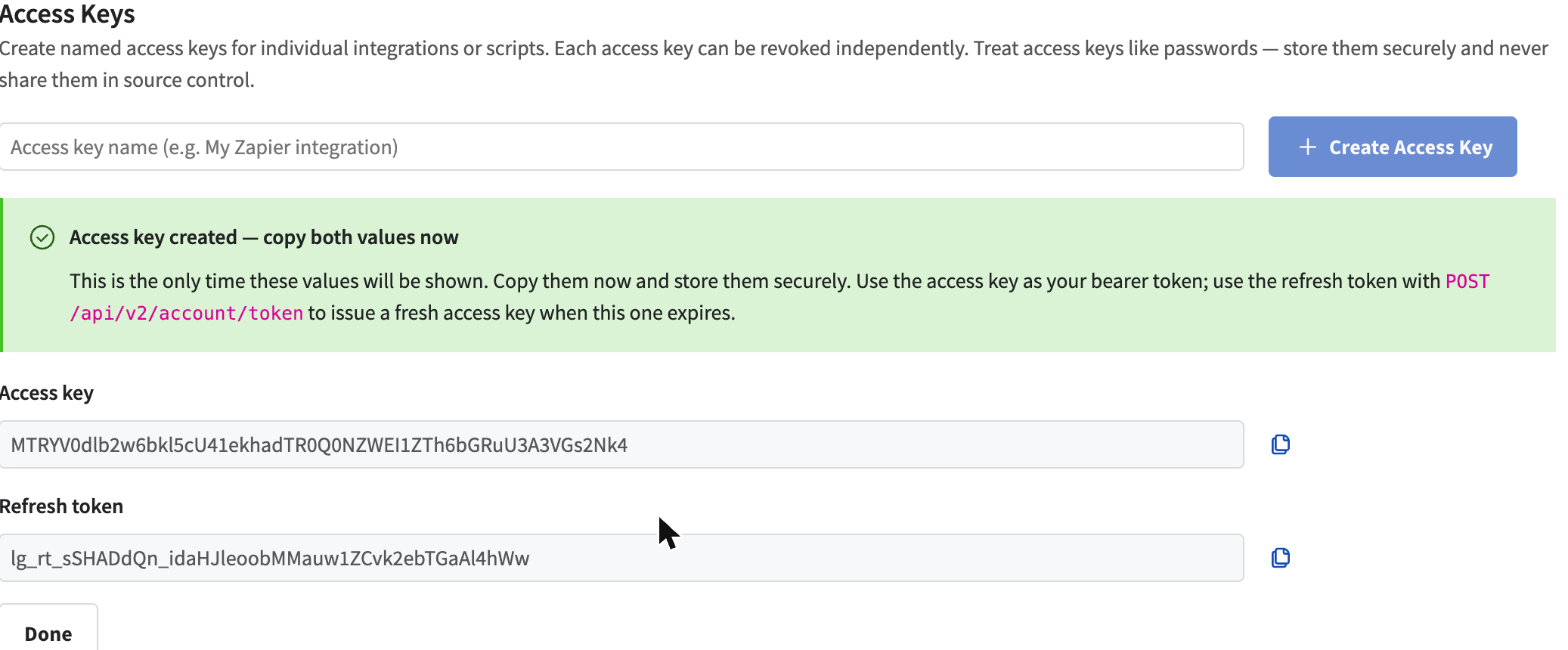Click the Access Keys section heading
1568x650 pixels.
click(x=67, y=15)
